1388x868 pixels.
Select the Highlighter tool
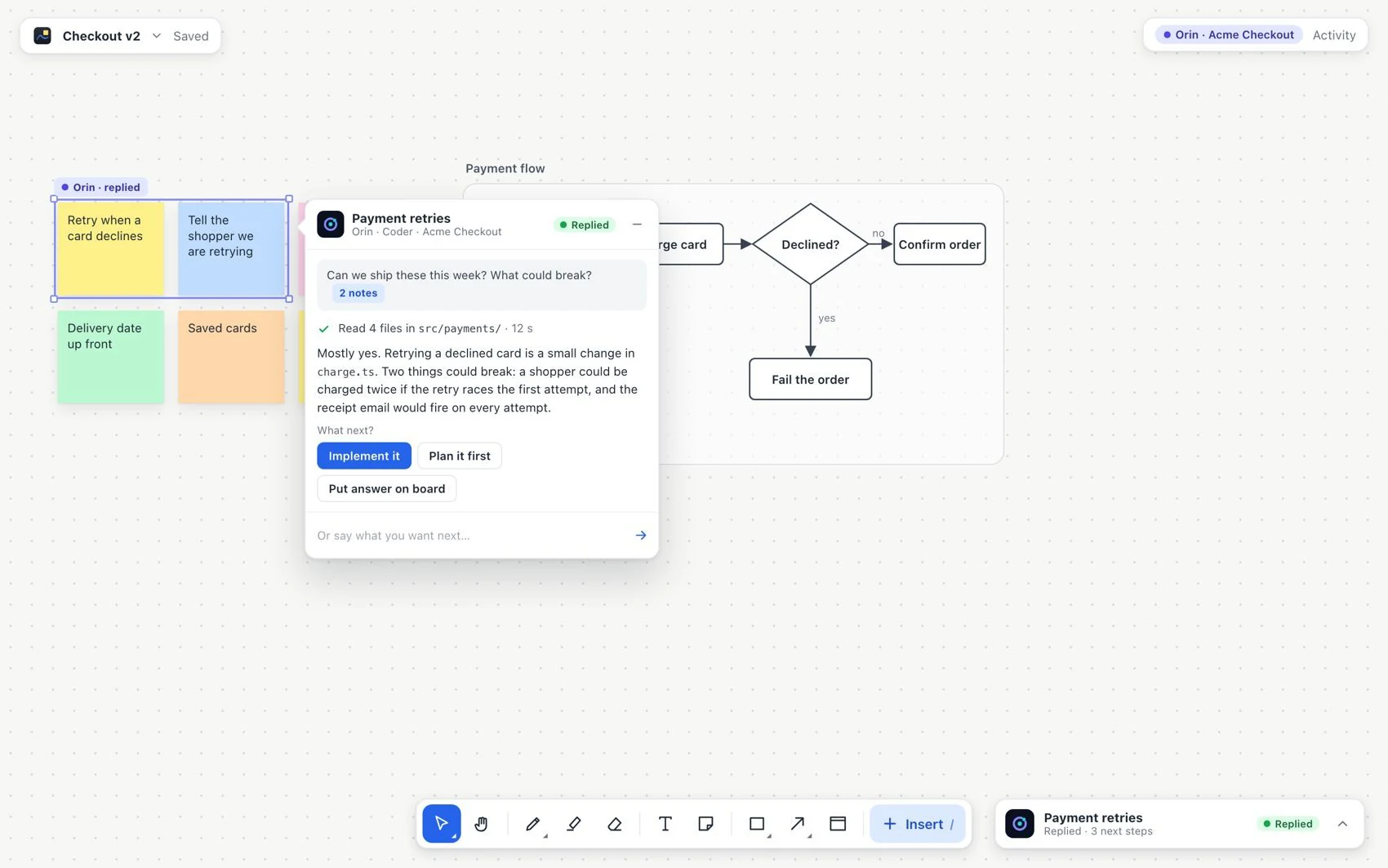[574, 823]
